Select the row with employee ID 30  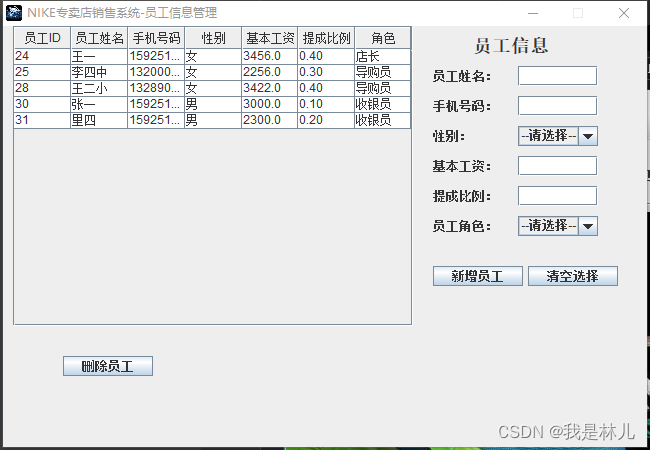212,104
